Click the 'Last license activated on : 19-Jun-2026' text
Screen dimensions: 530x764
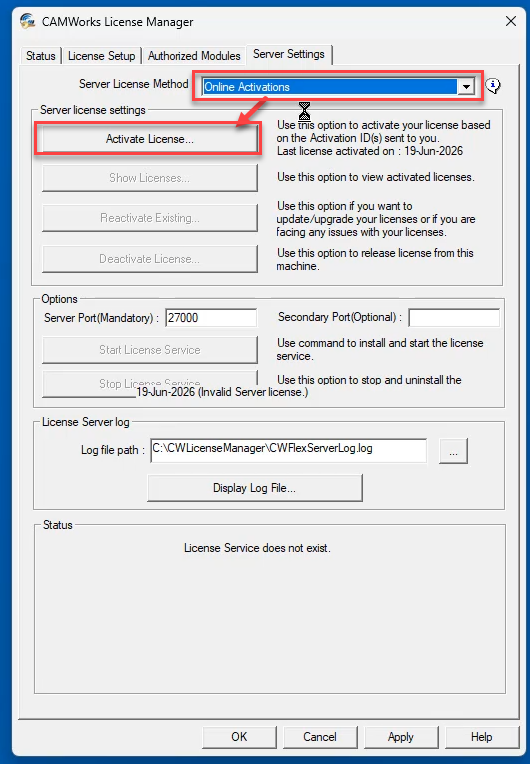370,151
